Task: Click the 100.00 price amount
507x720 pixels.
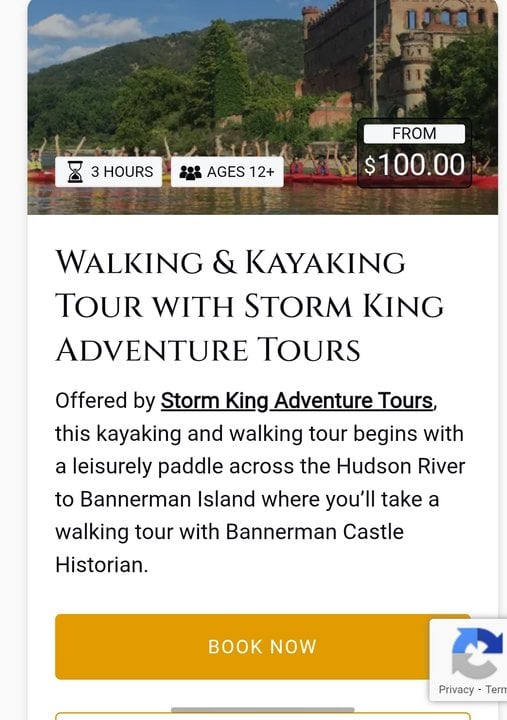Action: coord(420,165)
